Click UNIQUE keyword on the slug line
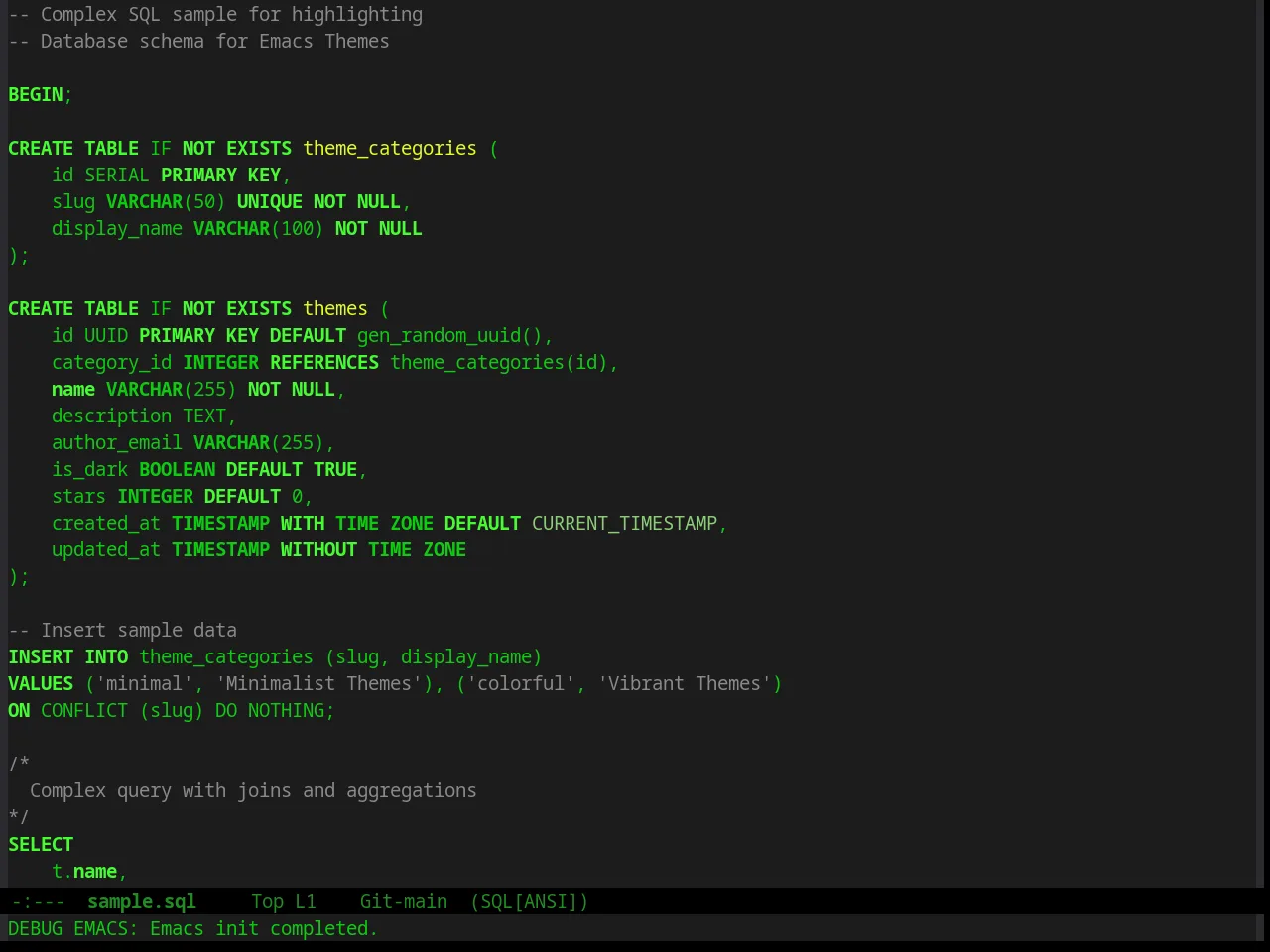 click(x=270, y=201)
